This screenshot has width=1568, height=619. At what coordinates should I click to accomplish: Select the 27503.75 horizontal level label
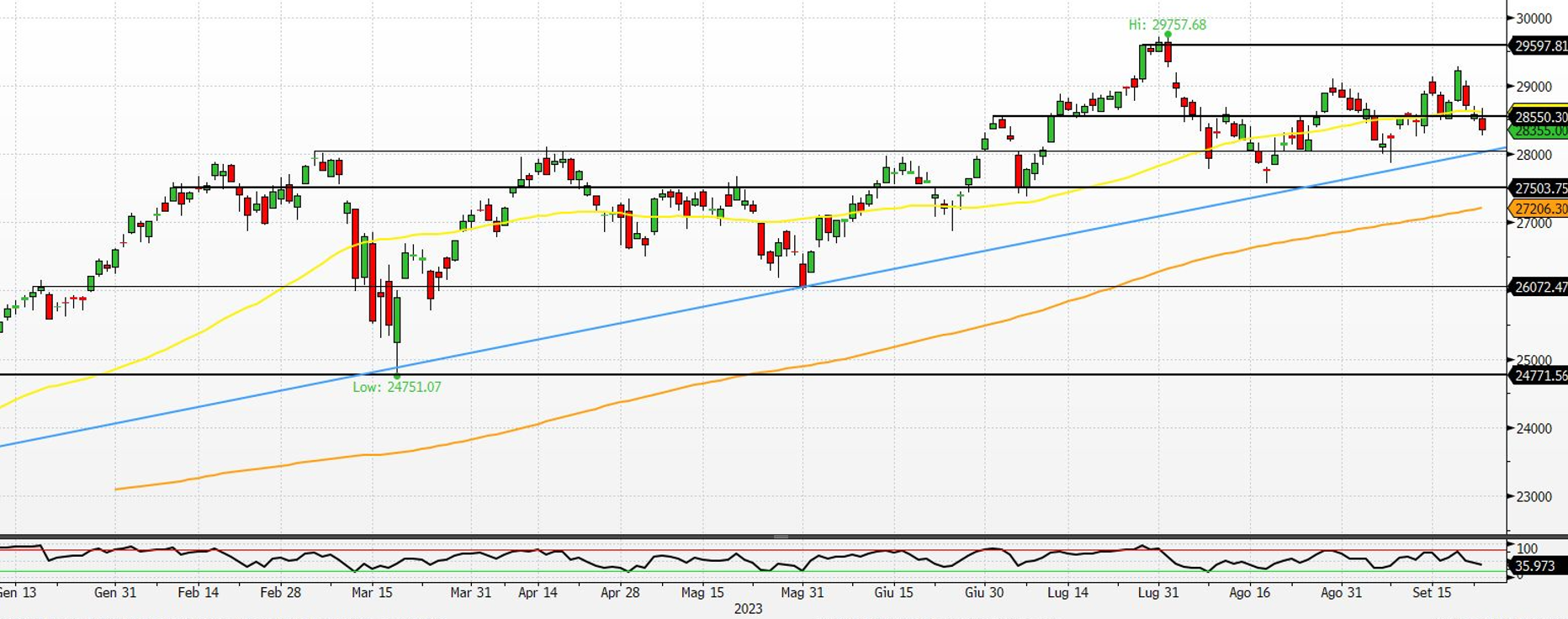[x=1539, y=188]
